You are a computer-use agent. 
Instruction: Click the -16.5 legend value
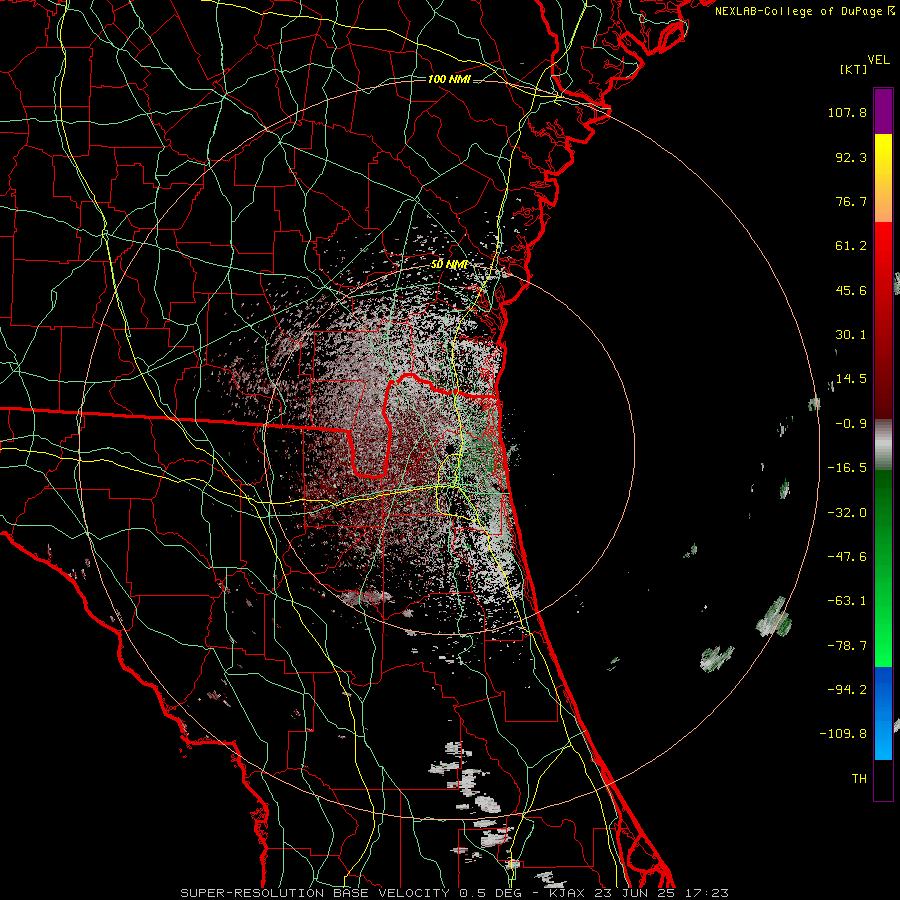point(847,468)
